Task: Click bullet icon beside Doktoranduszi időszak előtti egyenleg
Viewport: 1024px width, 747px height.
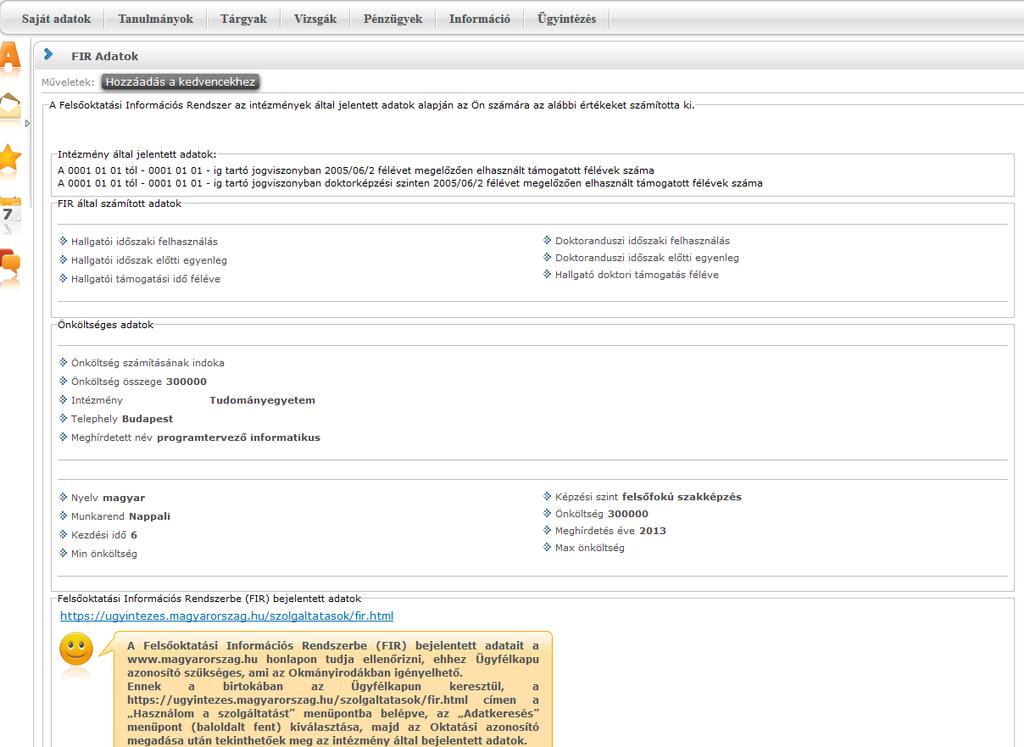Action: [x=547, y=257]
